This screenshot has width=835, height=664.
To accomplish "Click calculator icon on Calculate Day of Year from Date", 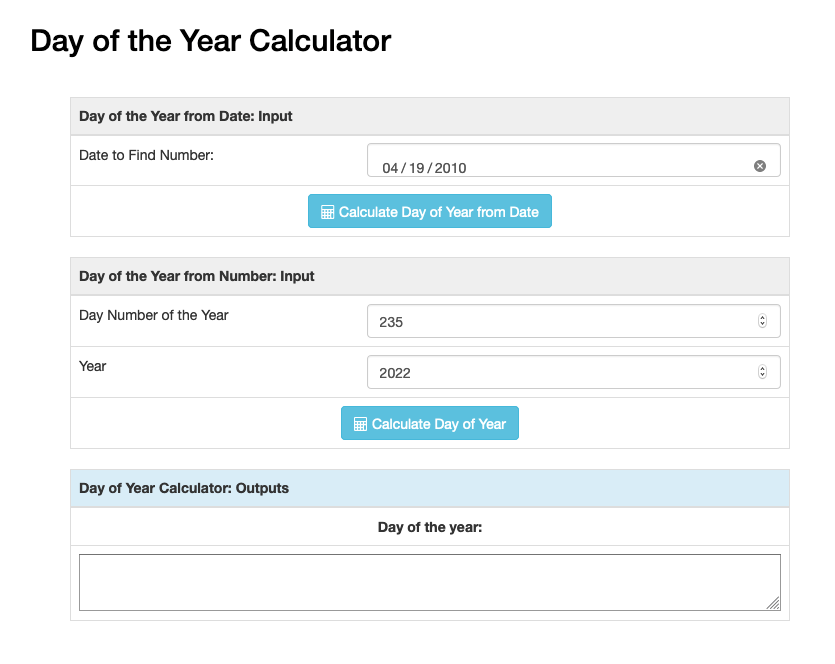I will point(328,212).
